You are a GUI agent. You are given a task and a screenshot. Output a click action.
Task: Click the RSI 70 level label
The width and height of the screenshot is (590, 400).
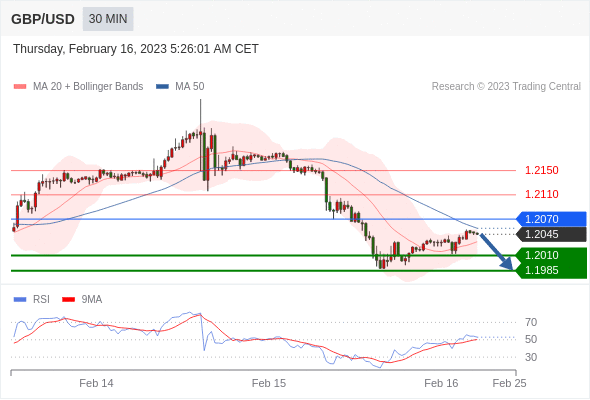tap(531, 322)
